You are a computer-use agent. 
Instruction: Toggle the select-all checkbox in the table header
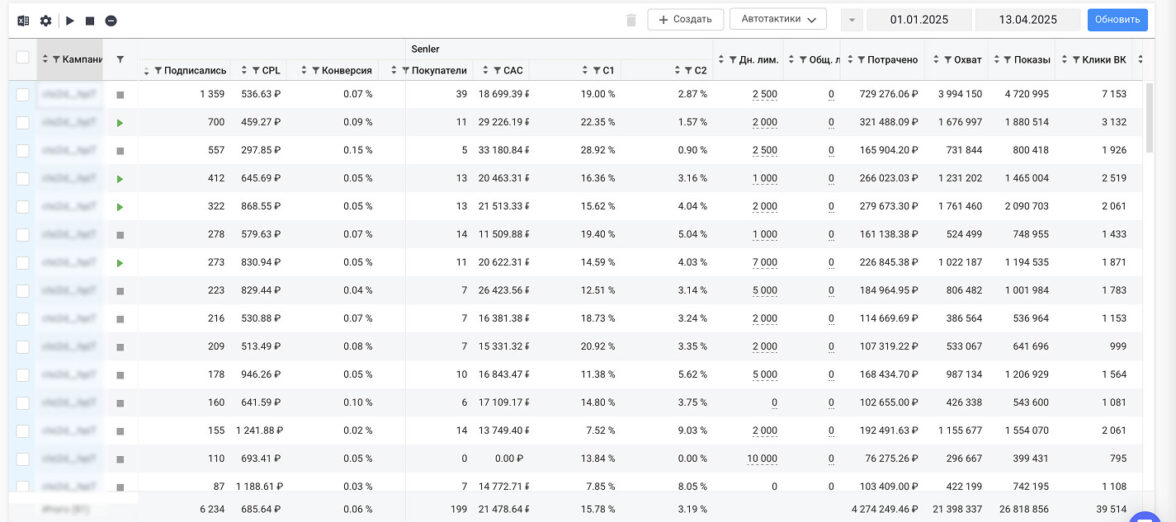[23, 58]
